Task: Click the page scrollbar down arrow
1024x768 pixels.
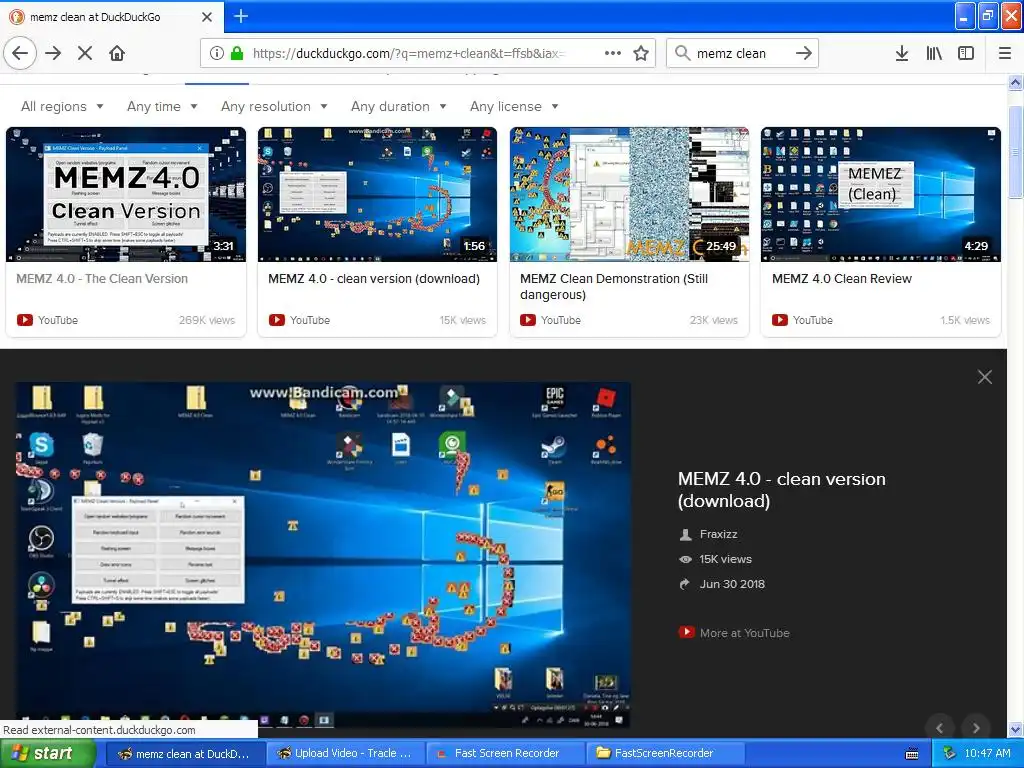Action: [1016, 729]
